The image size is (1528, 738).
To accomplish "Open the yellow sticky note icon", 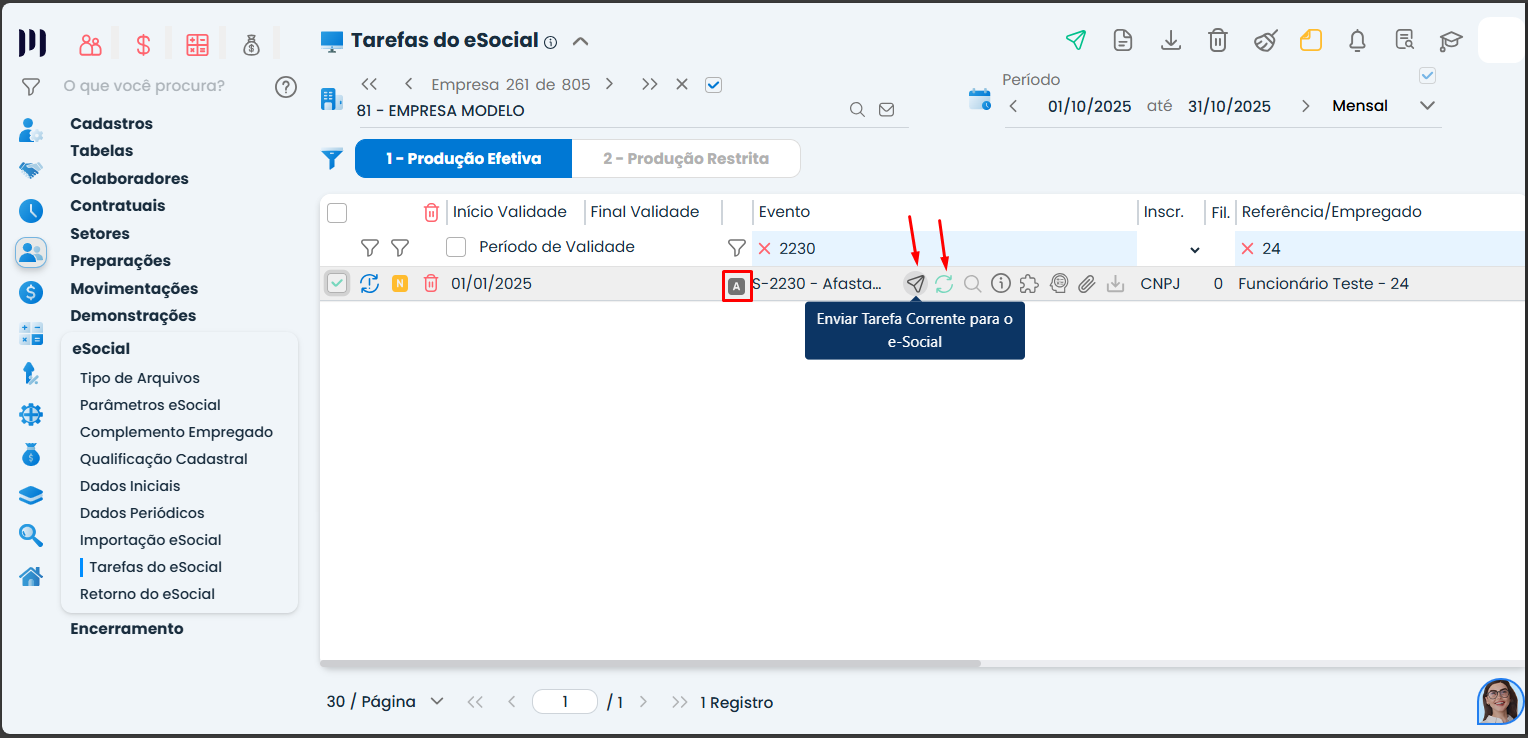I will pos(1311,40).
